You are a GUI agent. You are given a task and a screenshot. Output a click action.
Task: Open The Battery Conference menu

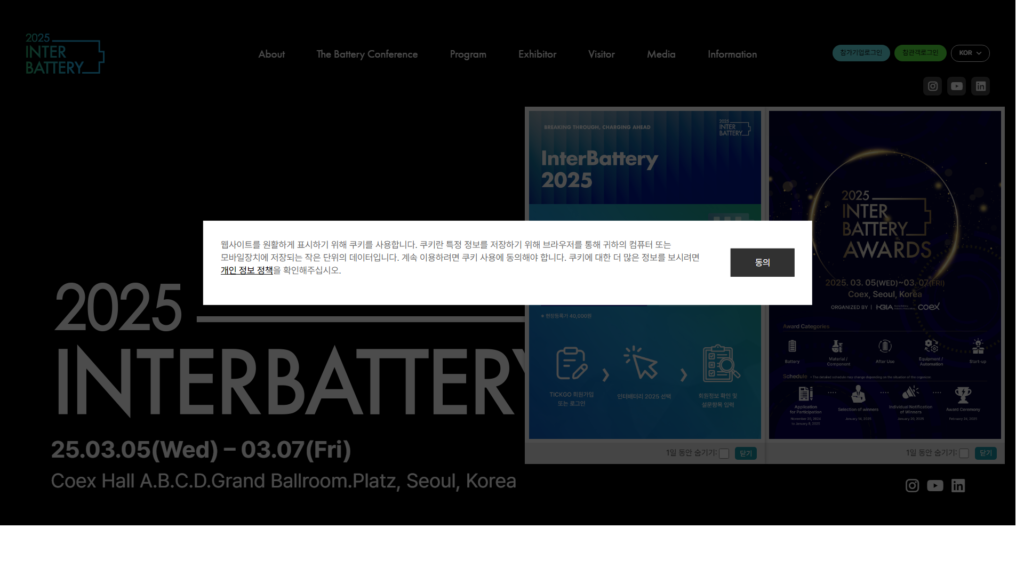[367, 54]
